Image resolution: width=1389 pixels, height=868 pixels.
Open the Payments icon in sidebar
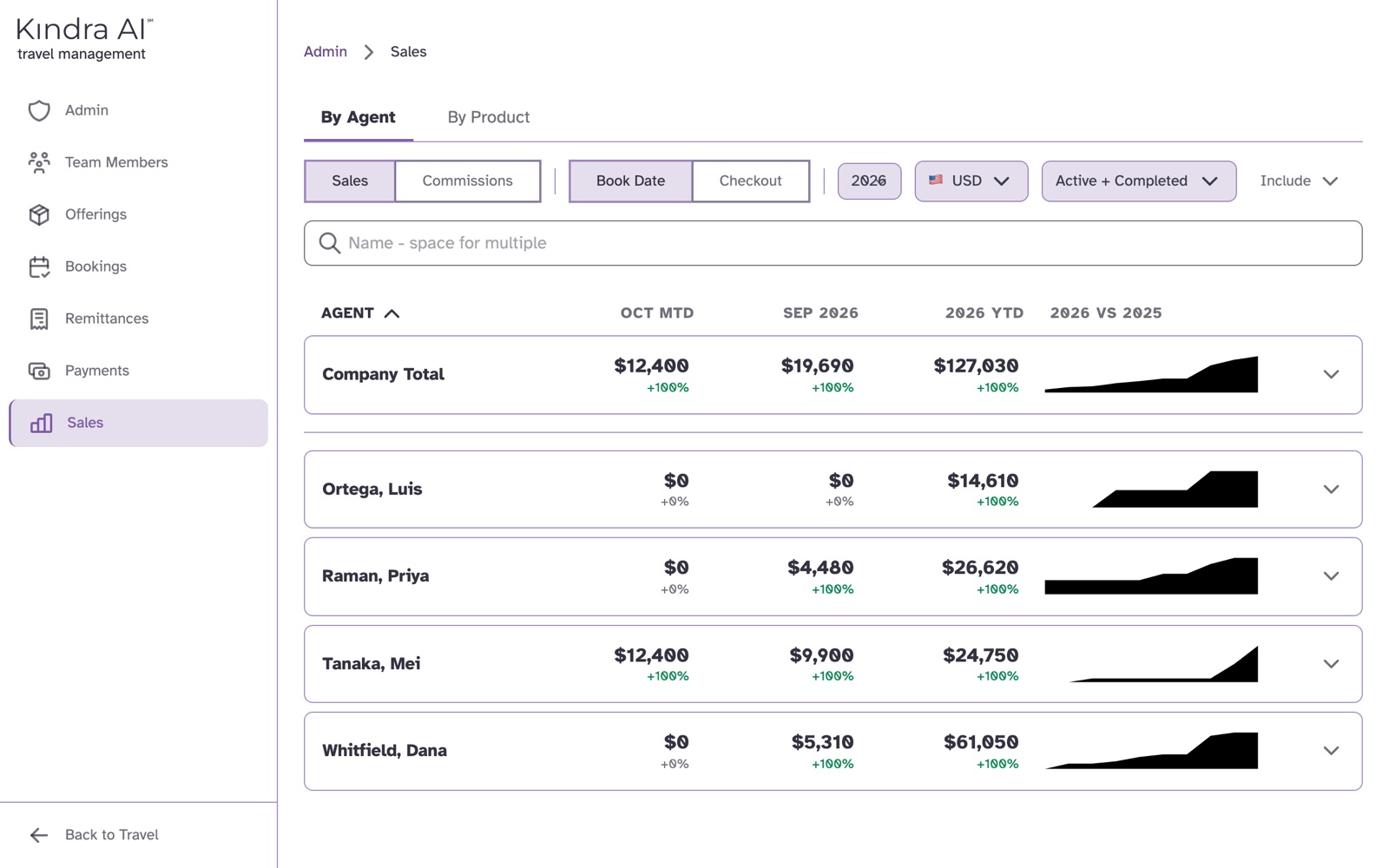[x=39, y=371]
